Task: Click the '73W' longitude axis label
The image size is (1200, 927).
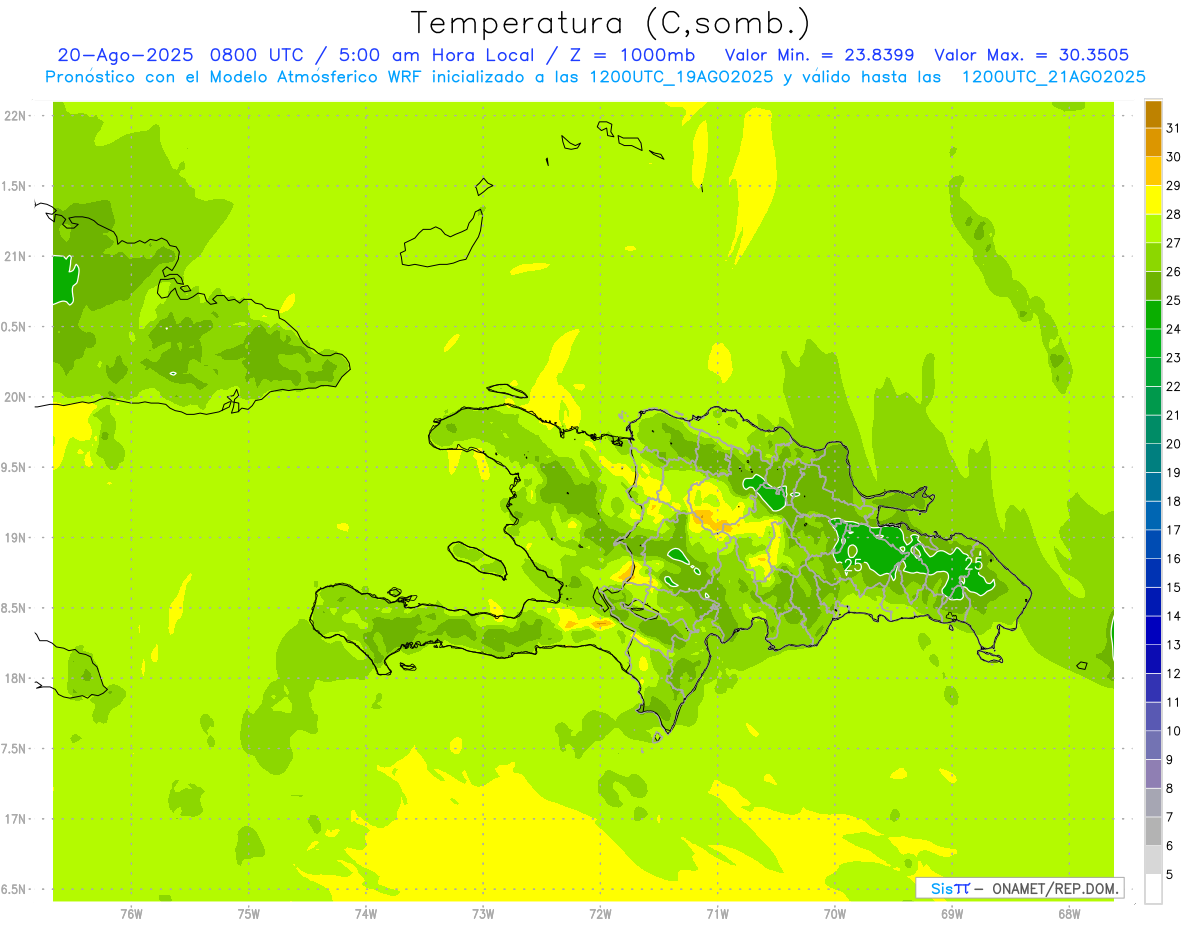Action: pos(483,914)
